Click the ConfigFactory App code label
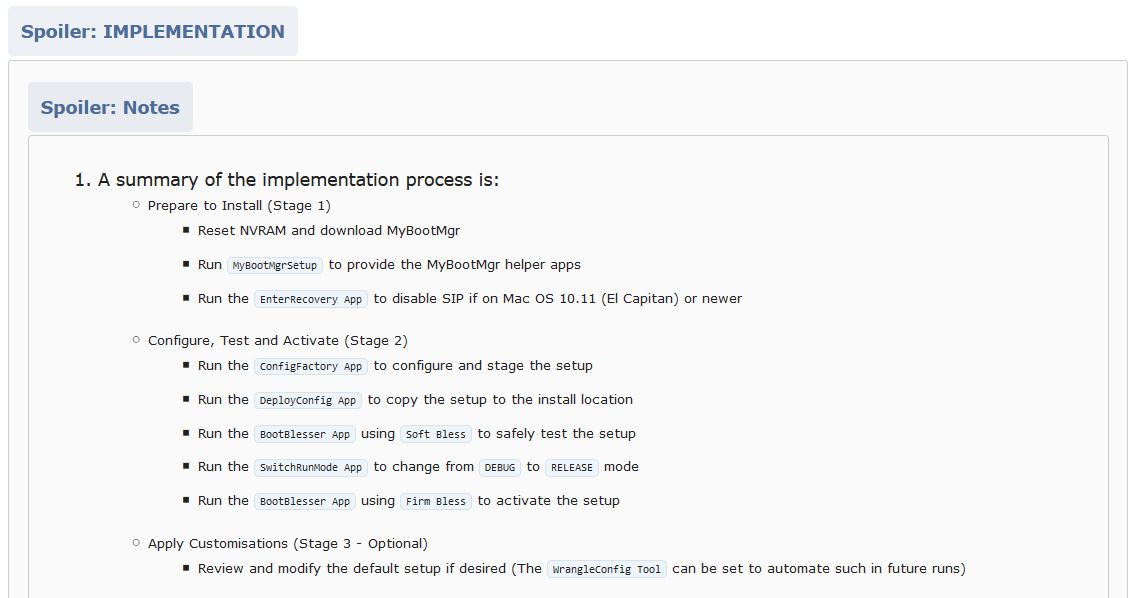The image size is (1139, 598). pos(311,366)
